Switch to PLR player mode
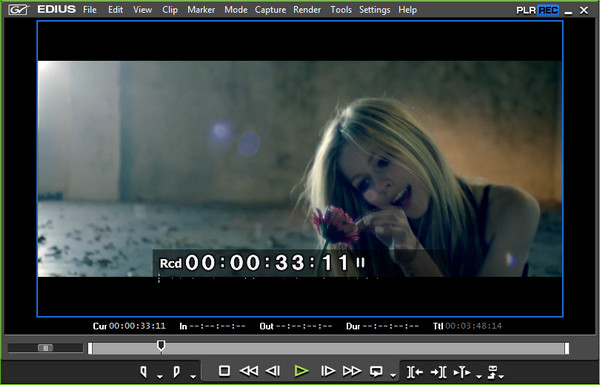The height and width of the screenshot is (385, 600). (526, 10)
